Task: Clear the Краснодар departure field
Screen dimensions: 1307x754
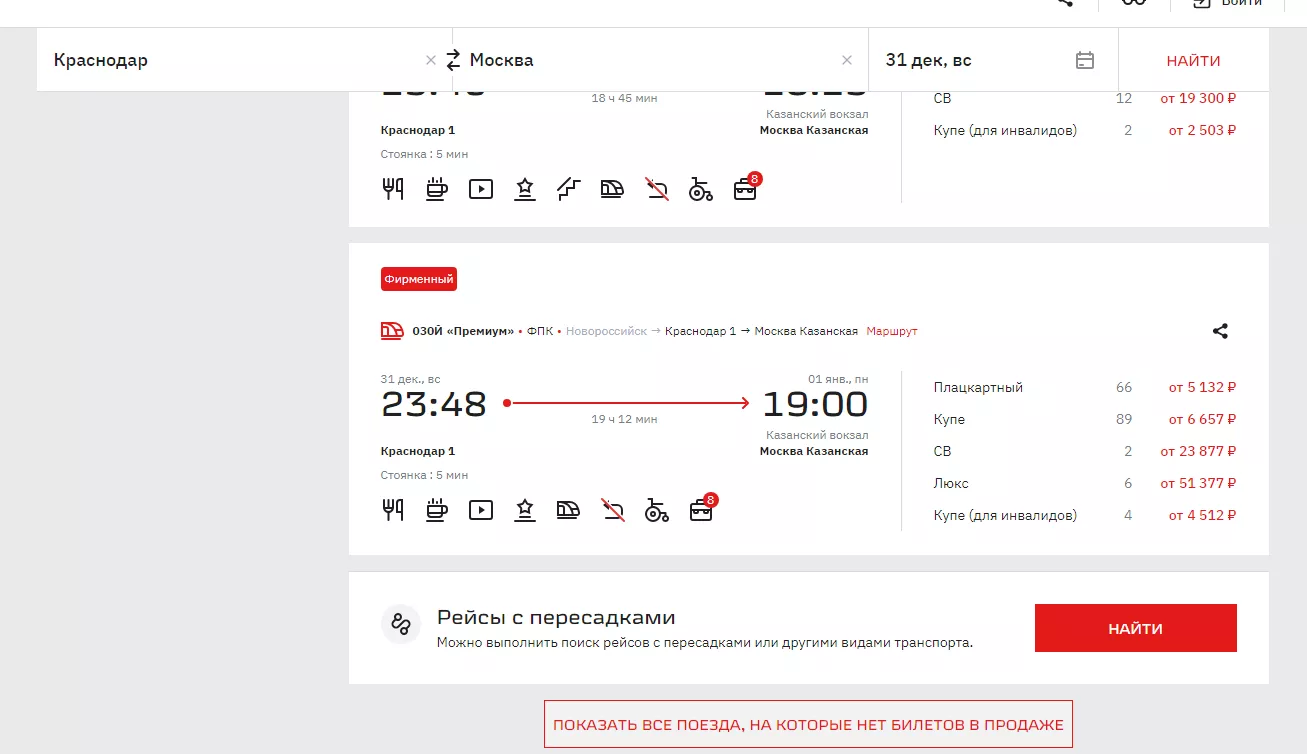Action: (x=431, y=60)
